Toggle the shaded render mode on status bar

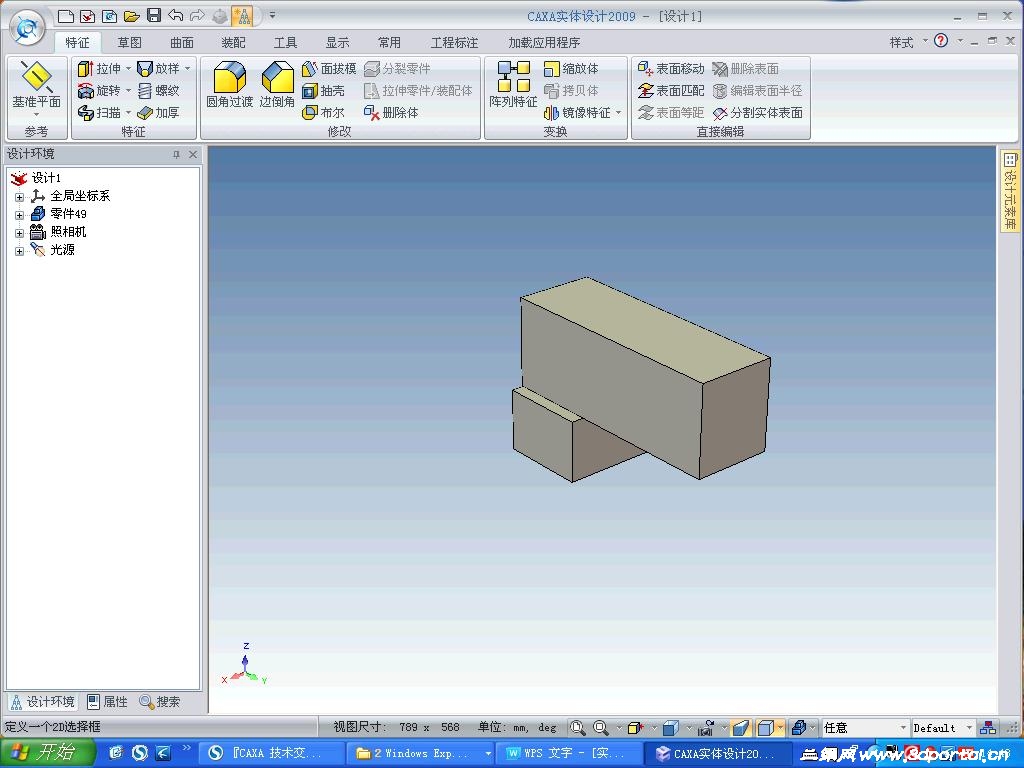click(742, 727)
